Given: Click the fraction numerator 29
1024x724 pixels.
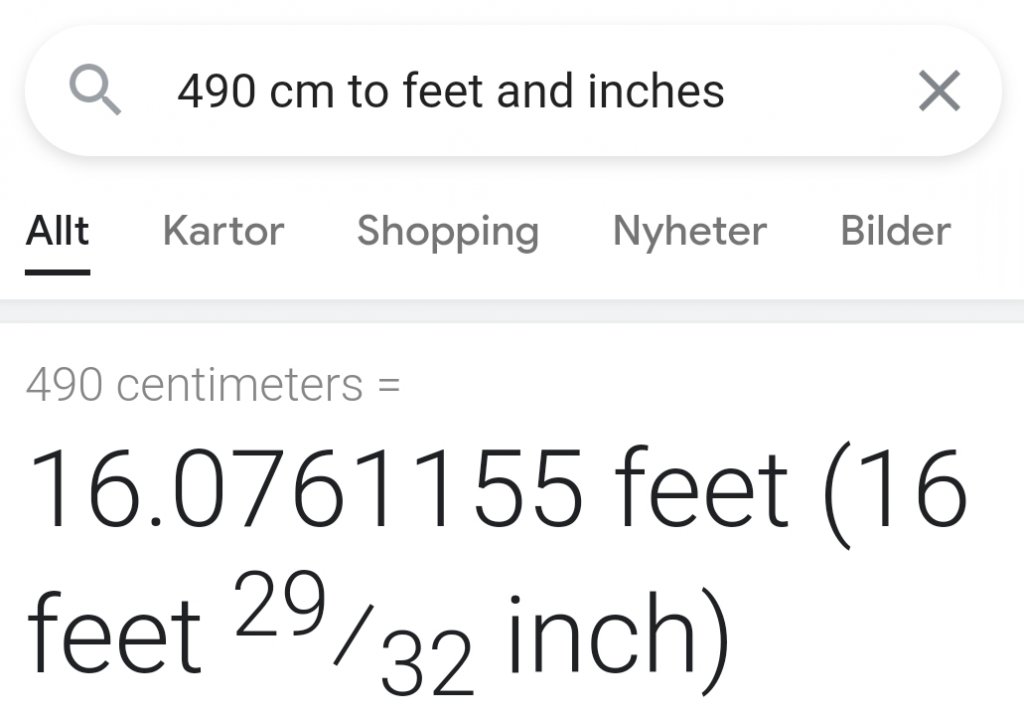Looking at the screenshot, I should pyautogui.click(x=280, y=603).
